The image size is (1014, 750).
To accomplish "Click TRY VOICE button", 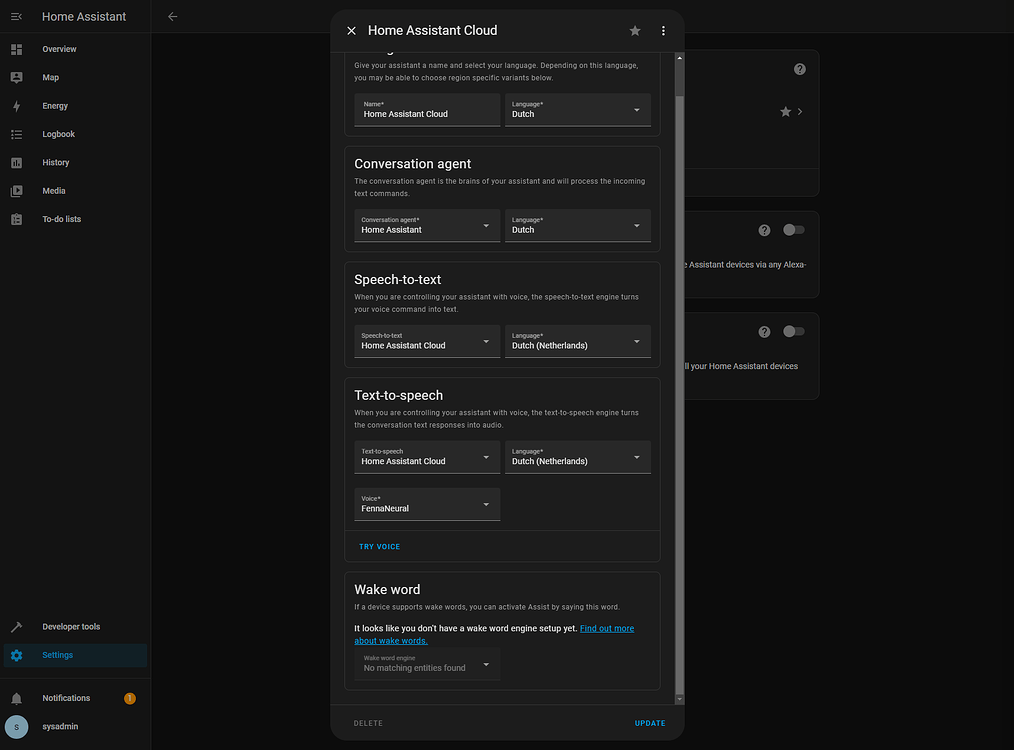I will tap(380, 547).
